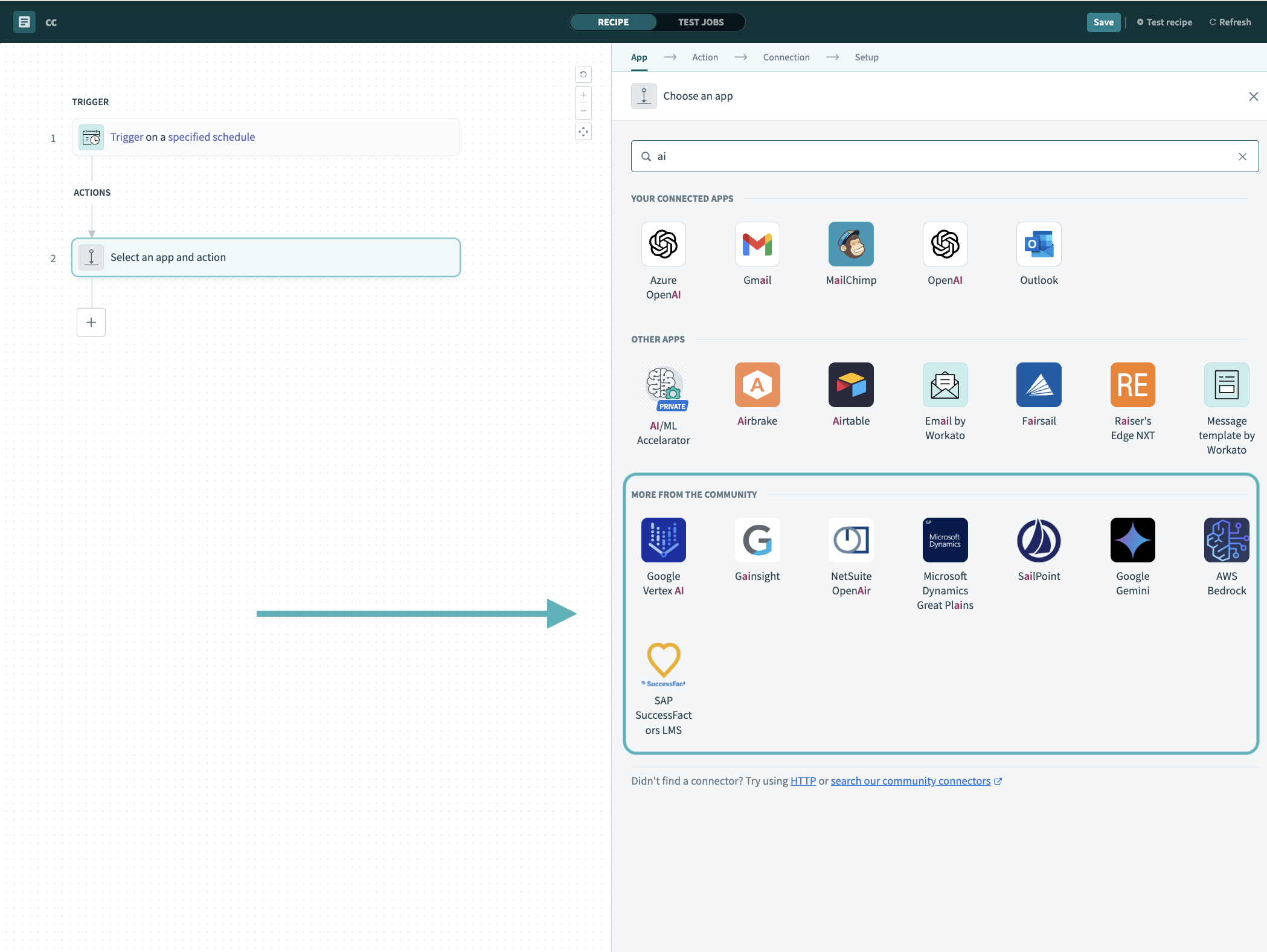Add a new step with plus button
Image resolution: width=1267 pixels, height=952 pixels.
pos(91,323)
